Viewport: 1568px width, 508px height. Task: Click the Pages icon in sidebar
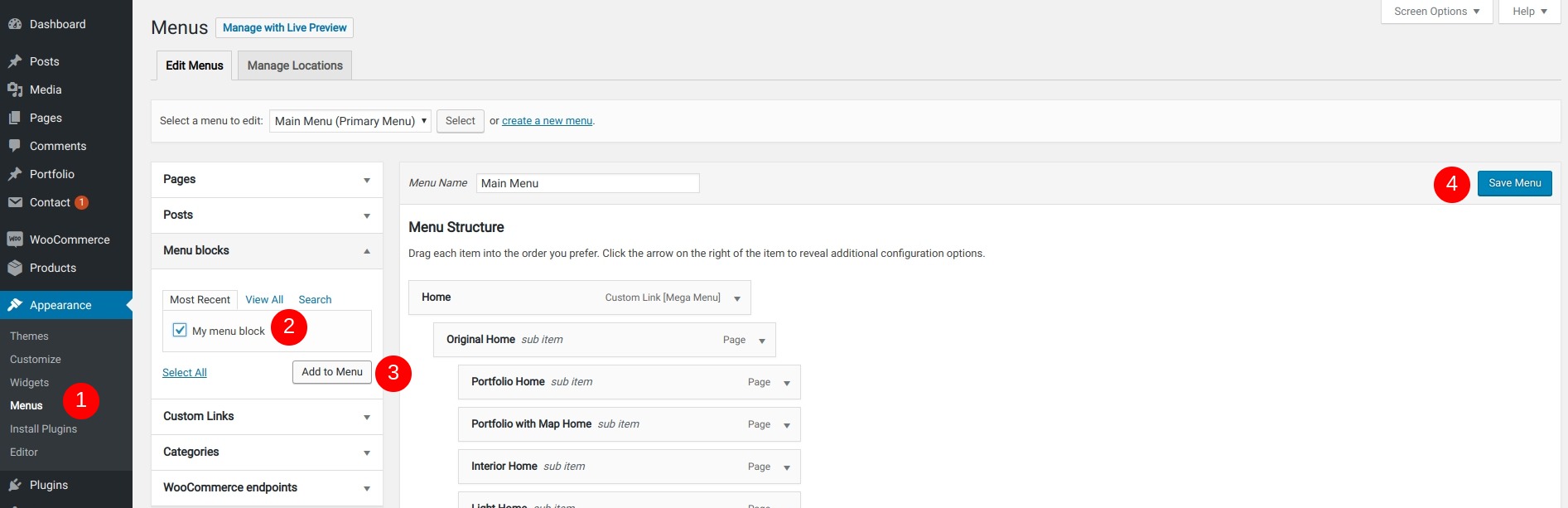click(15, 118)
